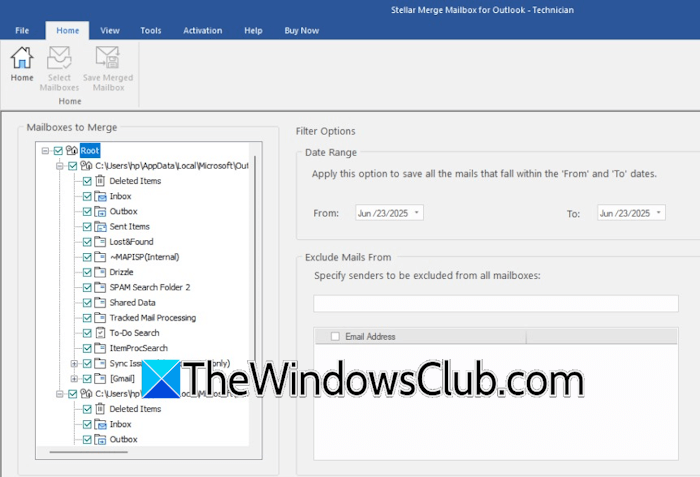Uncheck the first Inbox checkbox
The width and height of the screenshot is (700, 477).
(x=87, y=196)
